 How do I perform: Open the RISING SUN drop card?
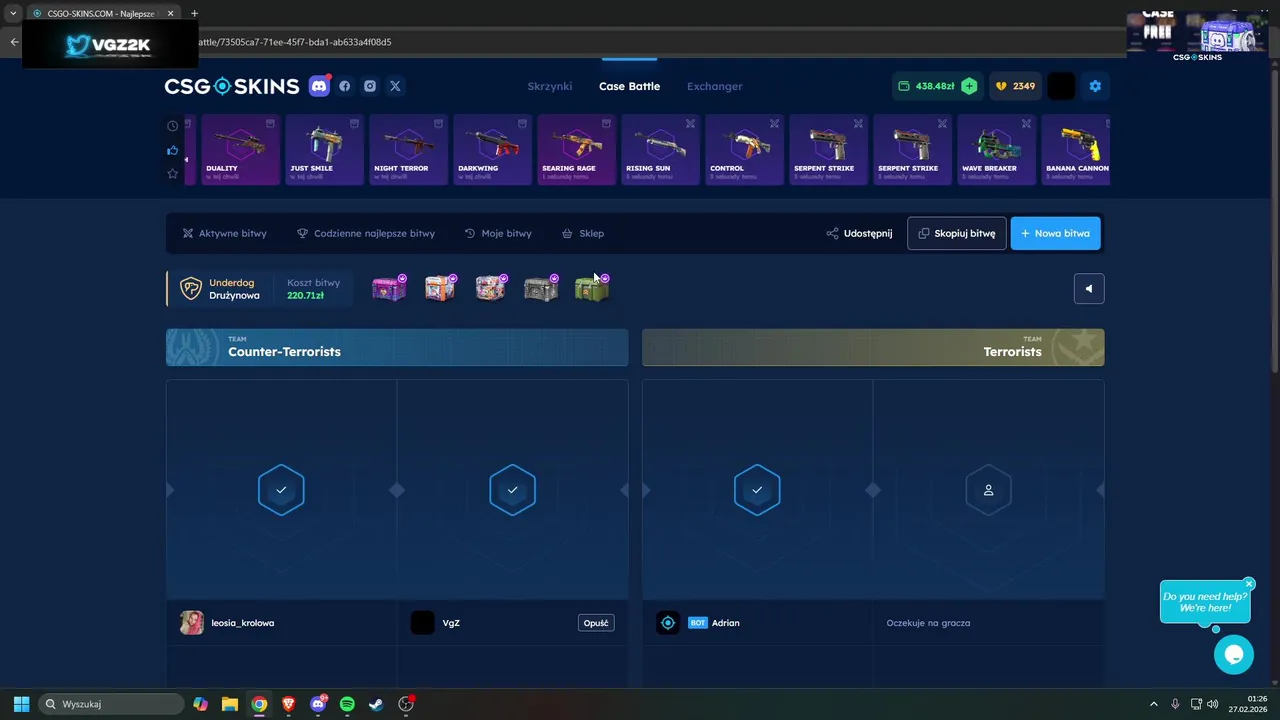click(661, 149)
